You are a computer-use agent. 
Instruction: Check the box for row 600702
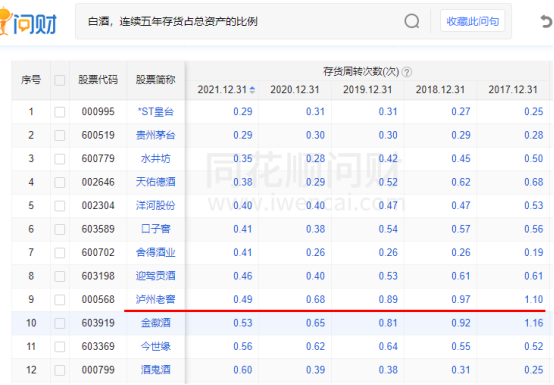click(60, 253)
